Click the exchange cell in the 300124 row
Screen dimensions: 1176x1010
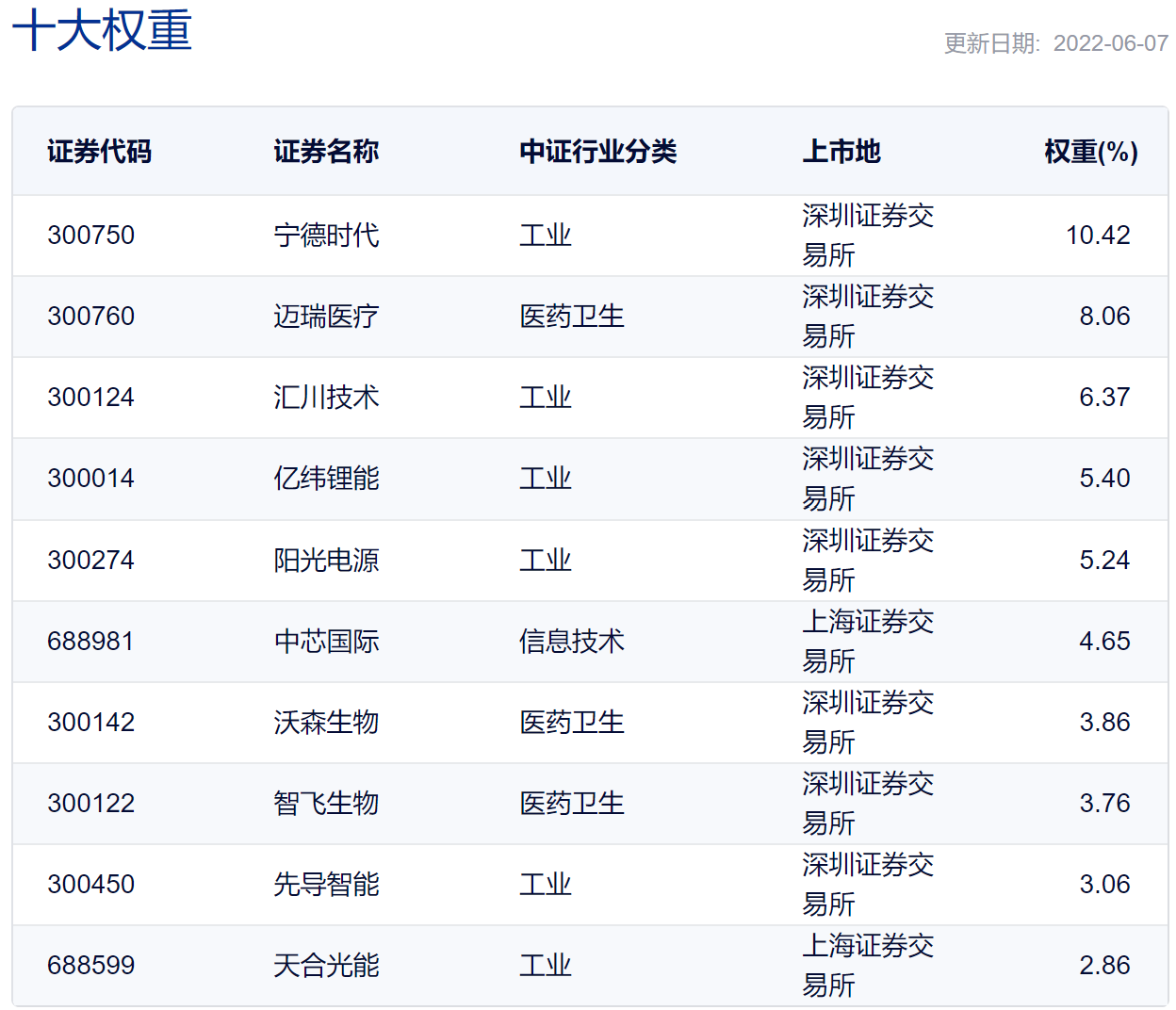click(x=868, y=397)
